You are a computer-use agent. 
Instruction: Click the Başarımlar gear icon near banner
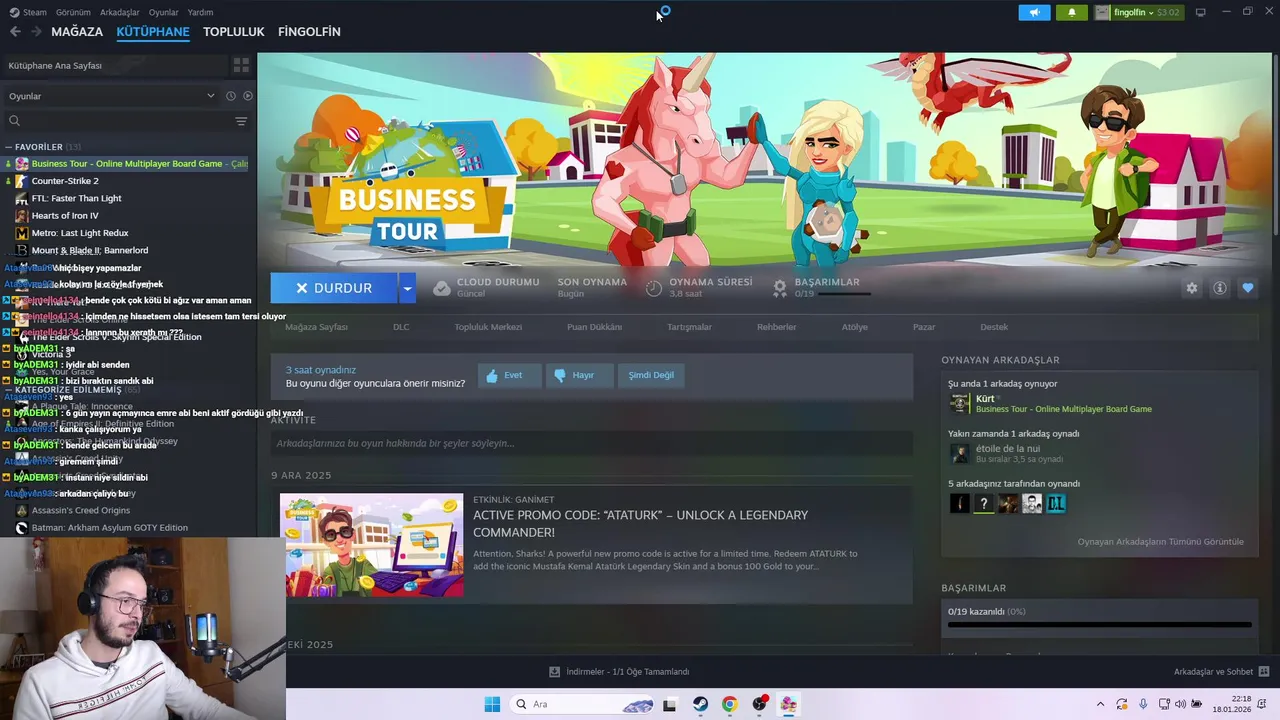pos(780,288)
